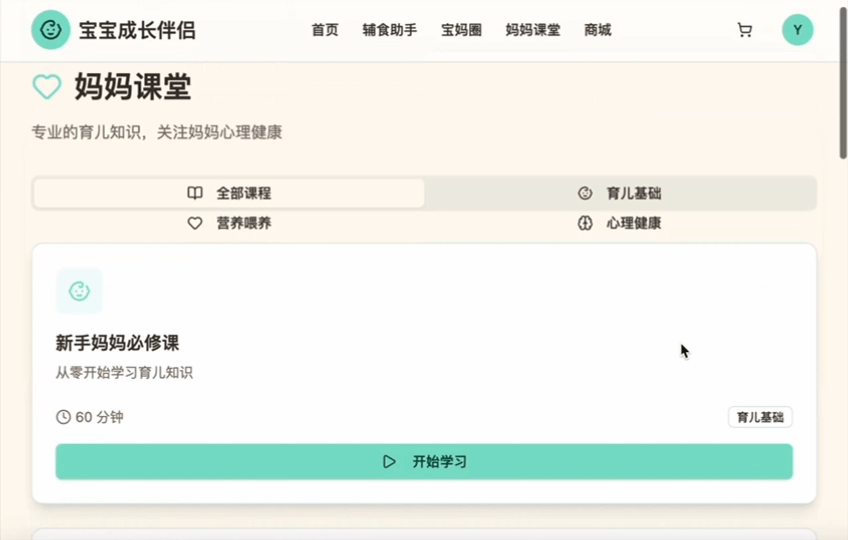Click the play icon in 开始学习 button
The width and height of the screenshot is (848, 540).
389,462
